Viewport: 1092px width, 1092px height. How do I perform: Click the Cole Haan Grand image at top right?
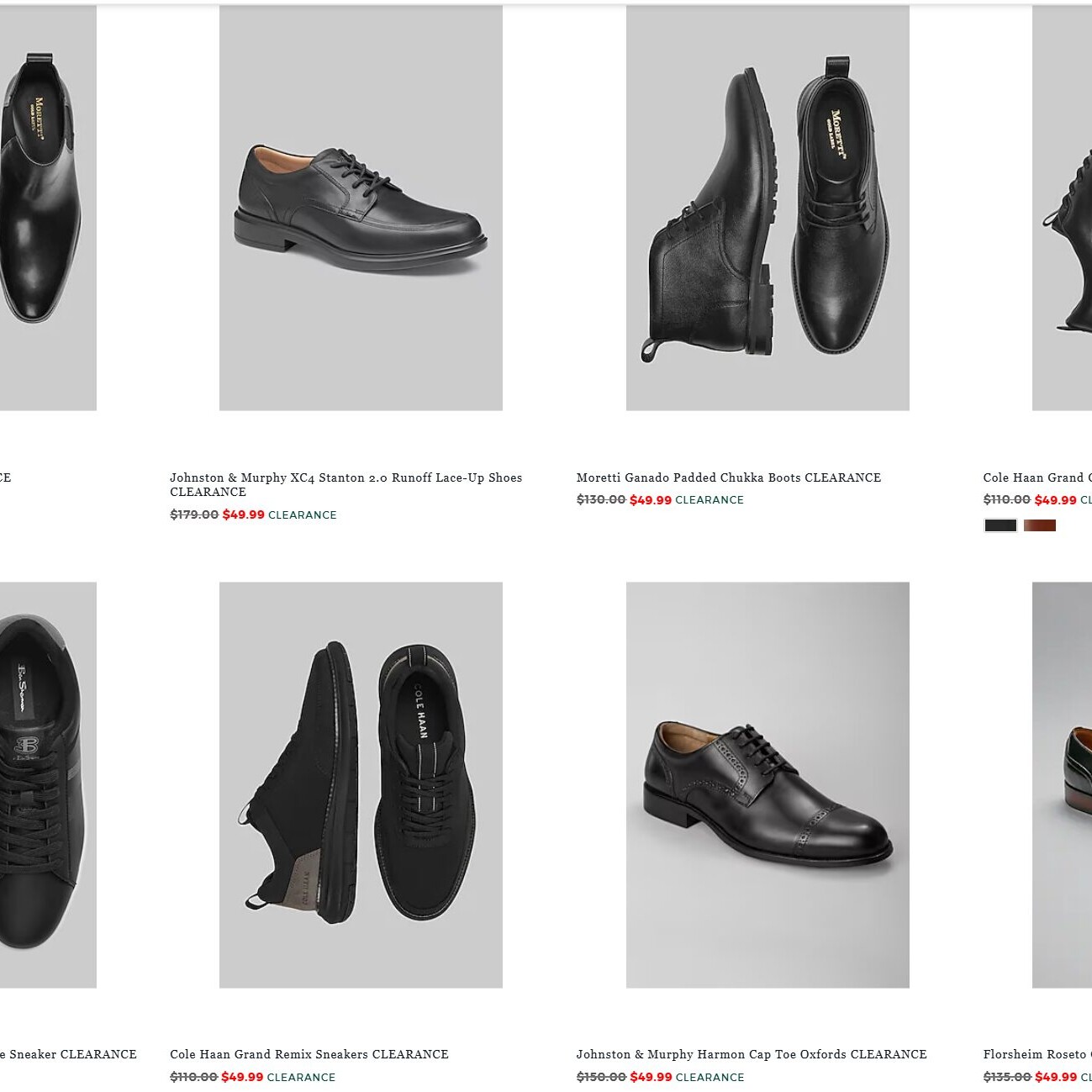[x=1062, y=208]
